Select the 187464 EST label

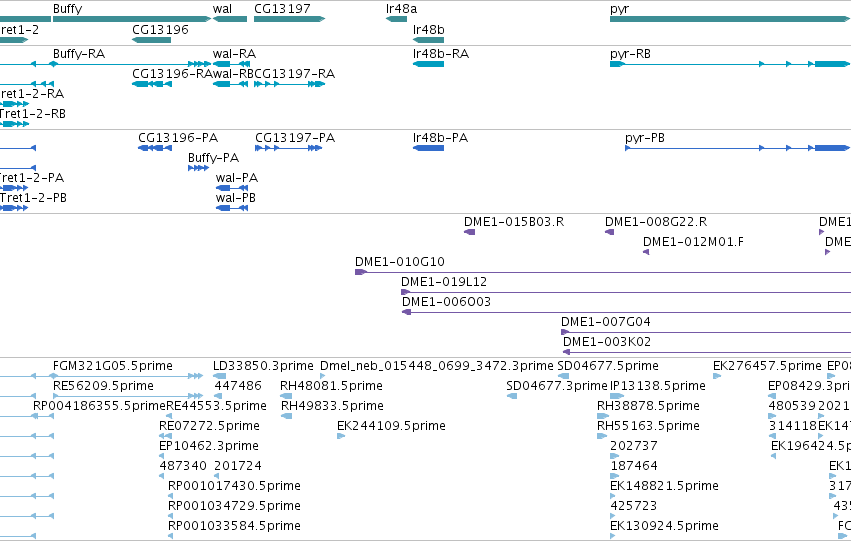(x=634, y=467)
